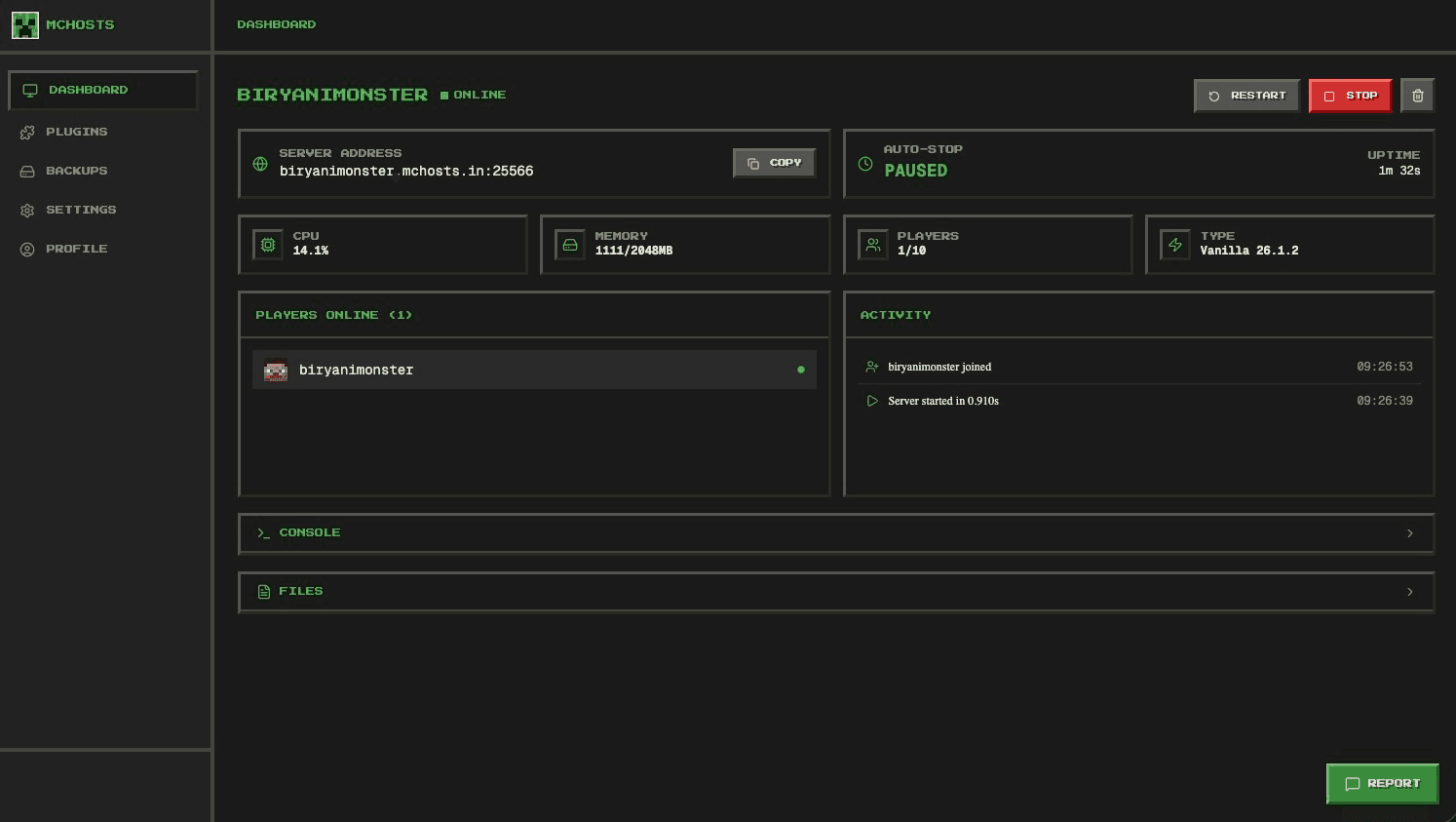
Task: Click Copy next to the server address
Action: point(774,163)
